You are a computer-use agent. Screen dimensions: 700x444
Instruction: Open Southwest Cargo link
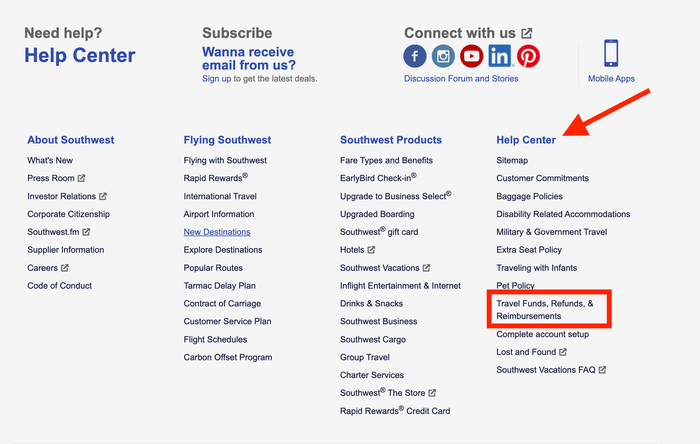pyautogui.click(x=373, y=340)
